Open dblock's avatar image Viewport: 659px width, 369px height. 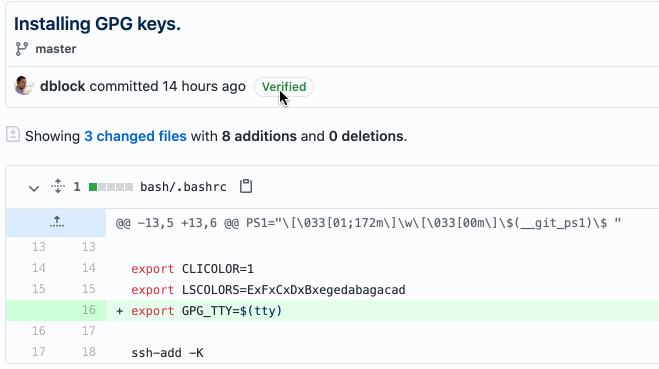(24, 86)
